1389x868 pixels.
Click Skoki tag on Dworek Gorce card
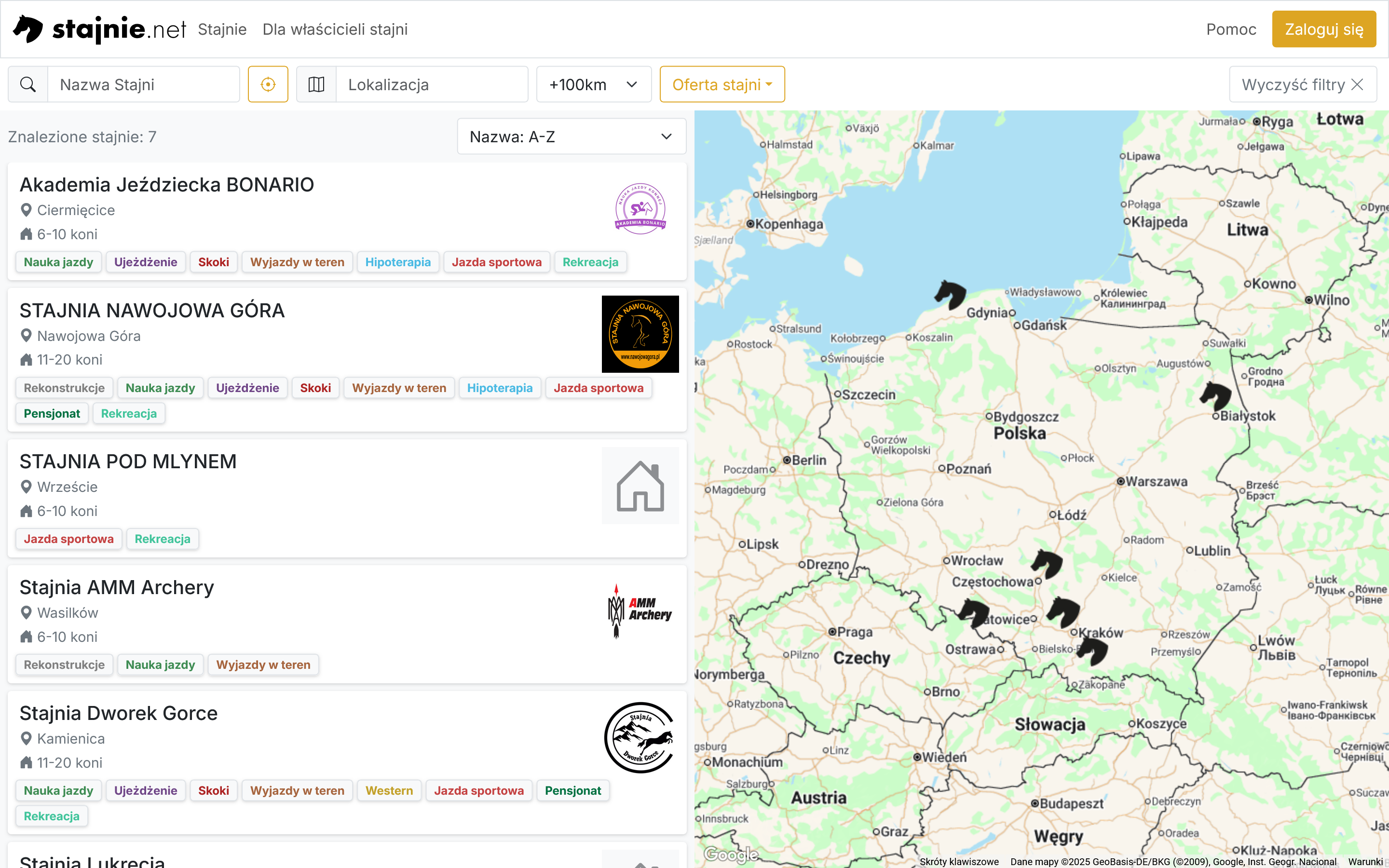point(213,790)
